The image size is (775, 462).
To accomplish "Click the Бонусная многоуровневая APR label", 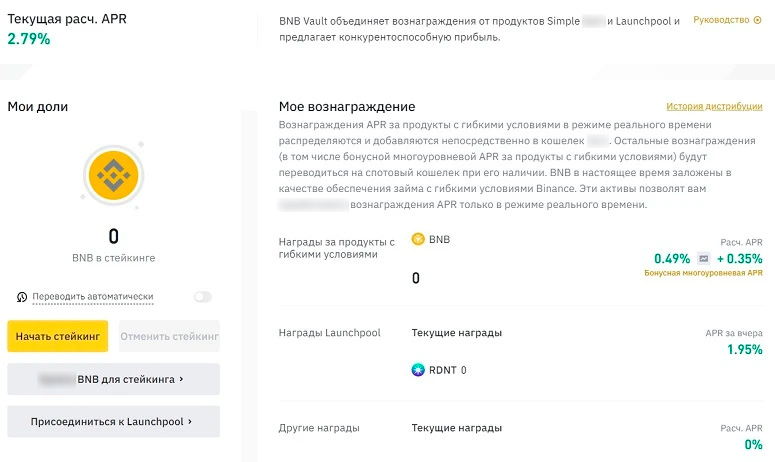I will point(703,273).
